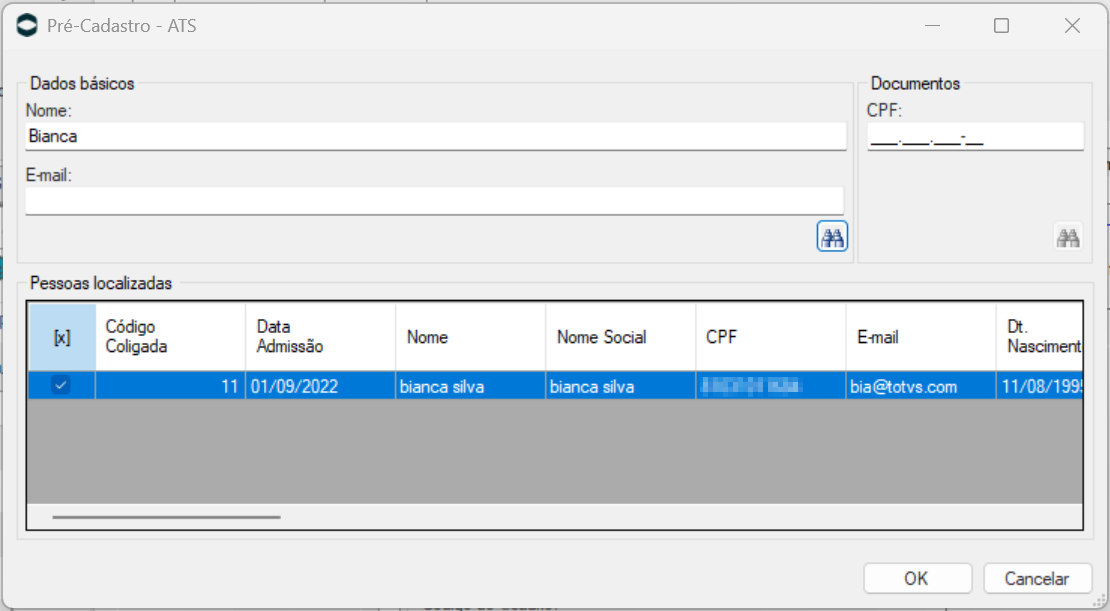Click the Data Admissão column header
Image resolution: width=1110 pixels, height=611 pixels.
click(x=321, y=337)
